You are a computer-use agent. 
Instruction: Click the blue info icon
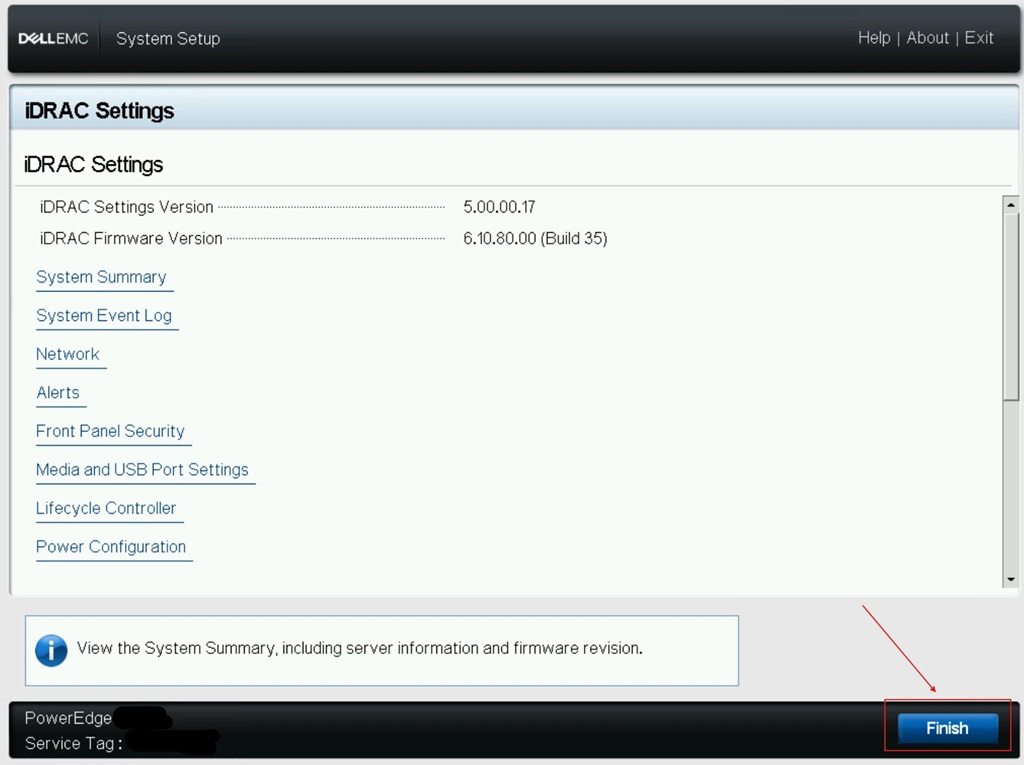pos(51,651)
